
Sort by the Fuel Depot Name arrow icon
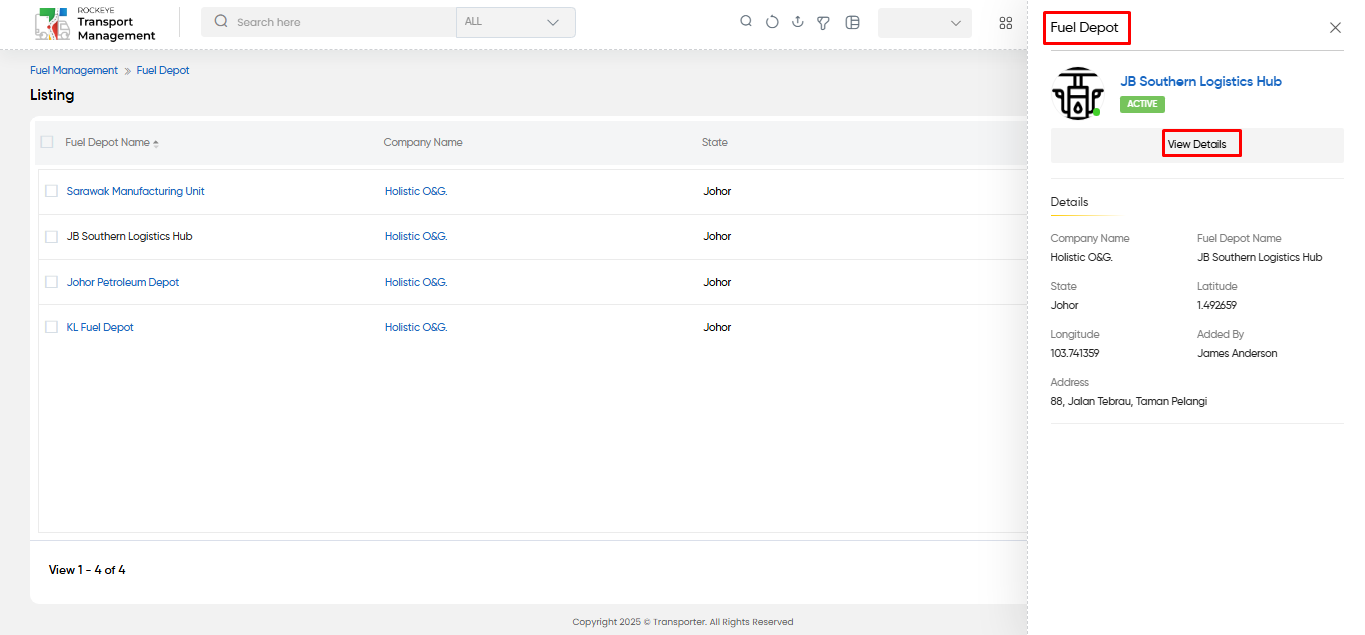156,143
